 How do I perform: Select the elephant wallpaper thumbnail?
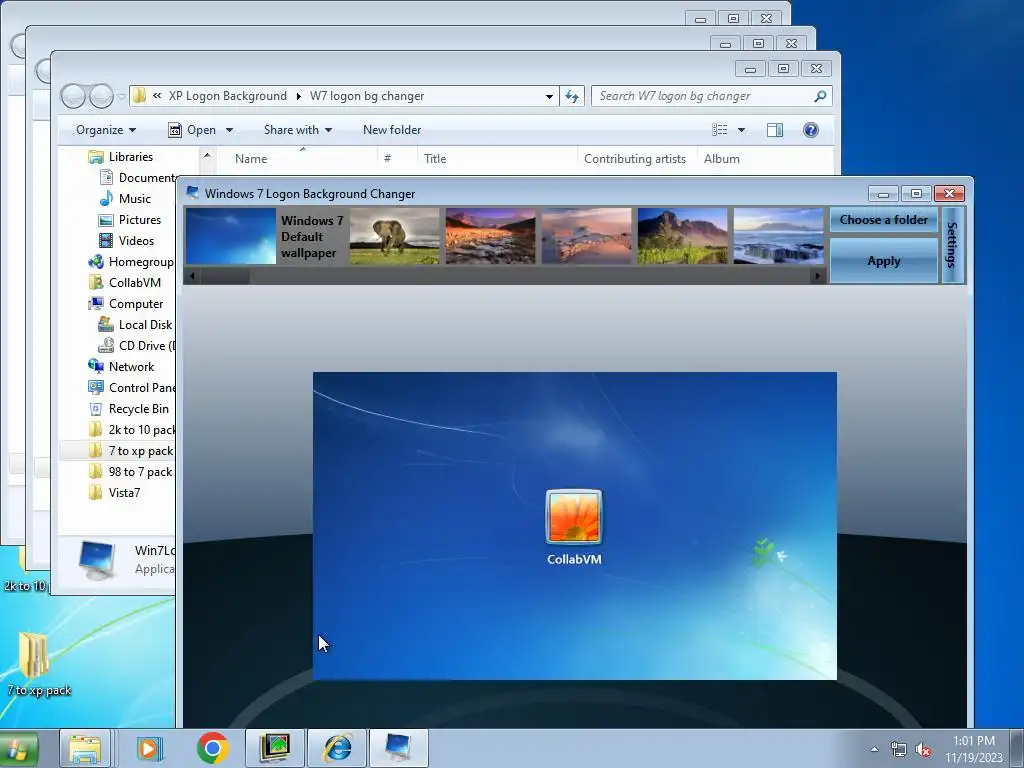pos(394,236)
